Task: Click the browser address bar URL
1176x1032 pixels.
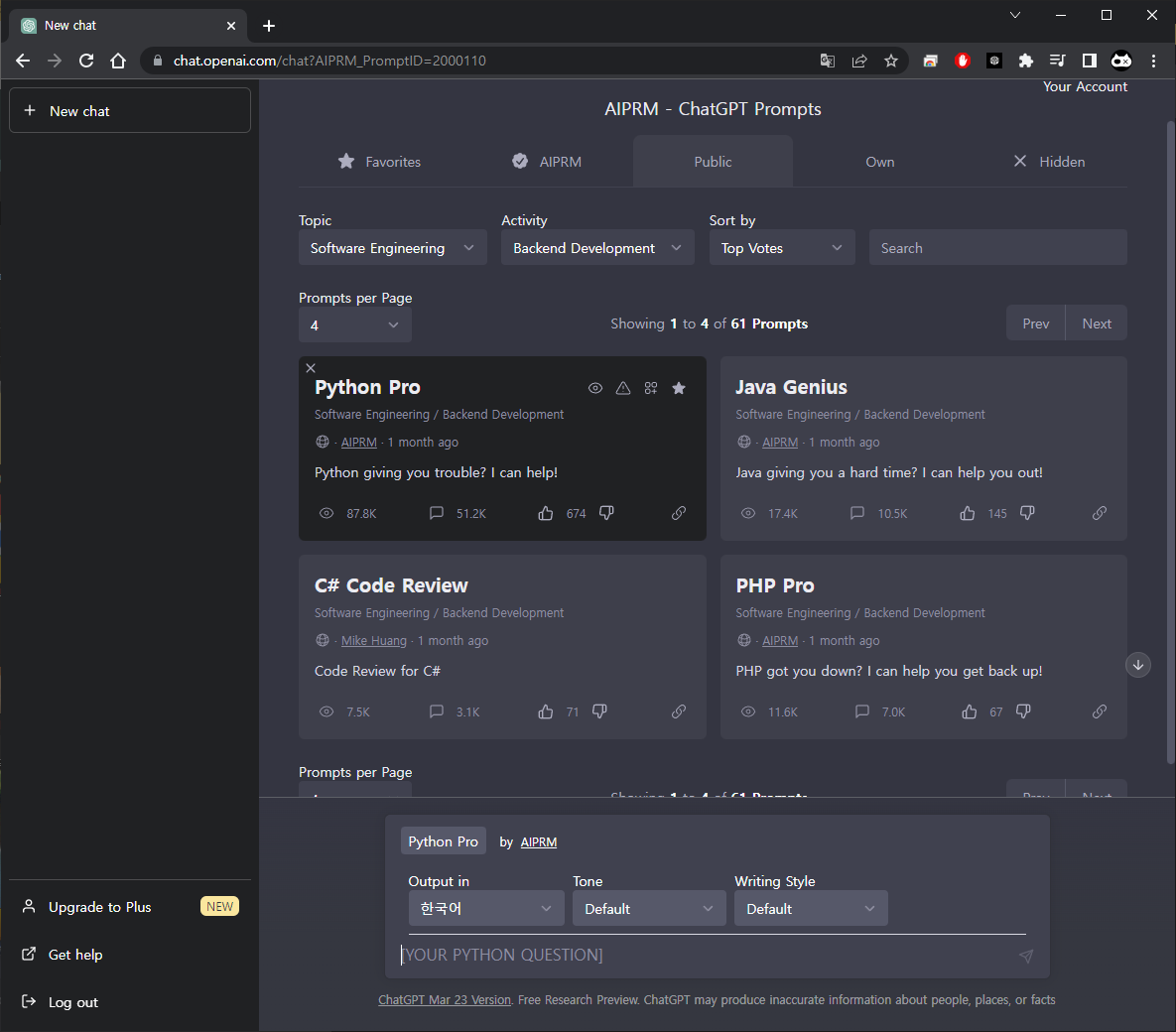Action: 329,61
